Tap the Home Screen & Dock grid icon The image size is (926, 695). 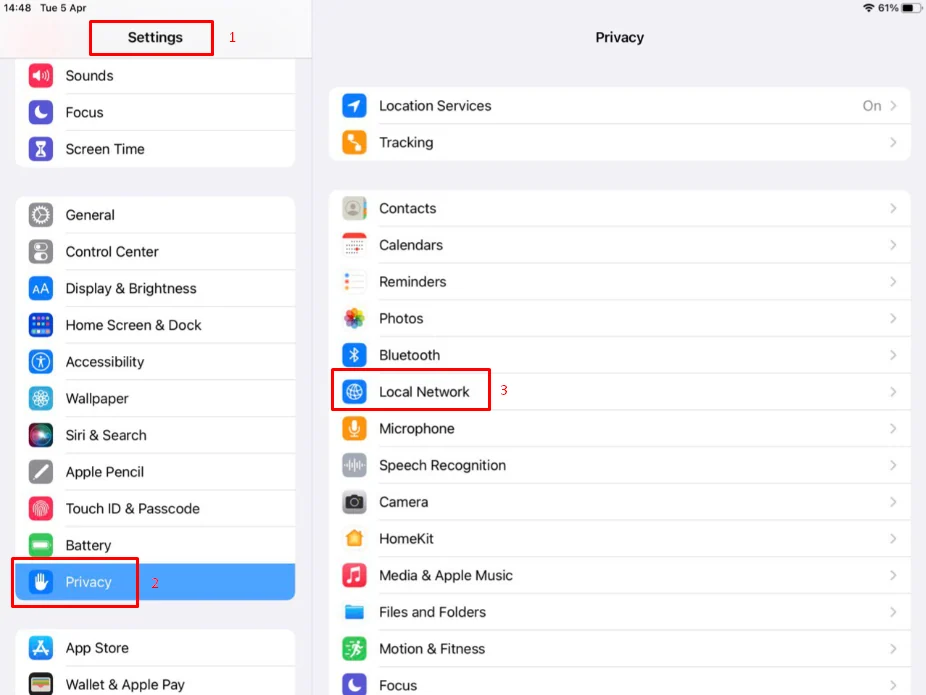(x=41, y=325)
